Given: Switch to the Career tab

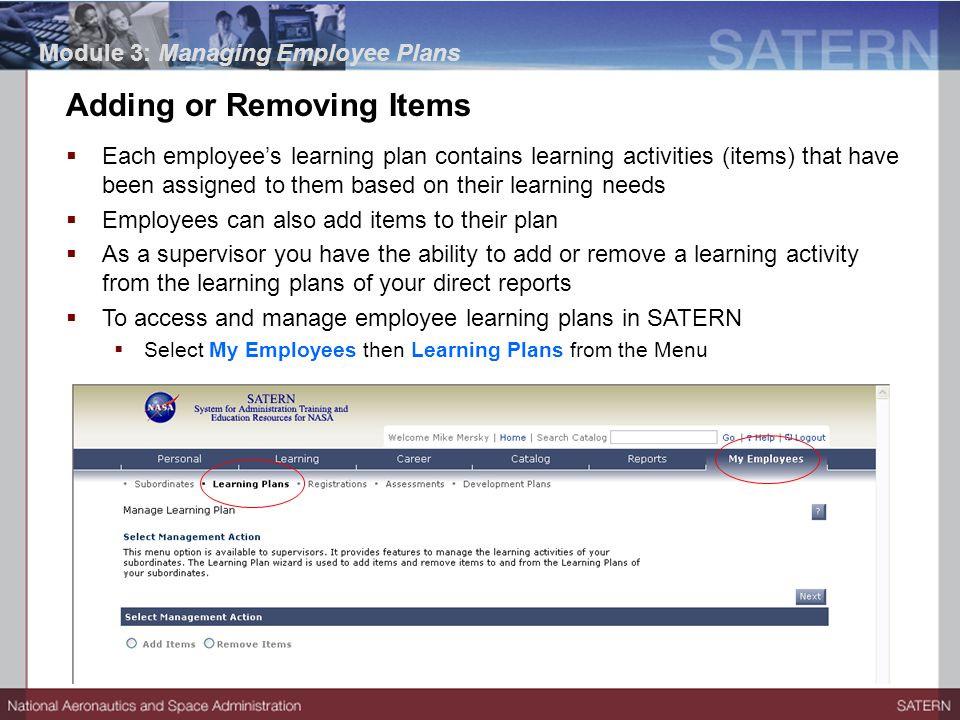Looking at the screenshot, I should point(414,459).
